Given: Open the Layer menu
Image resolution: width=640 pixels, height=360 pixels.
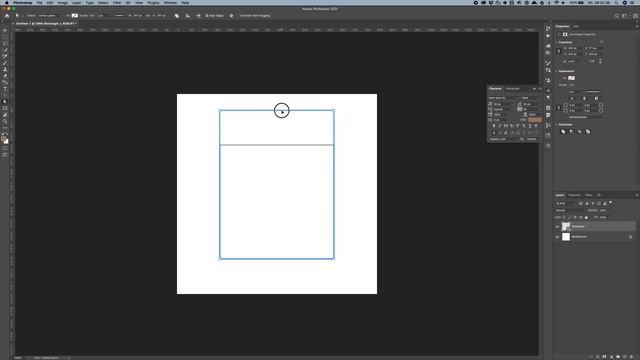Looking at the screenshot, I should [x=76, y=2].
